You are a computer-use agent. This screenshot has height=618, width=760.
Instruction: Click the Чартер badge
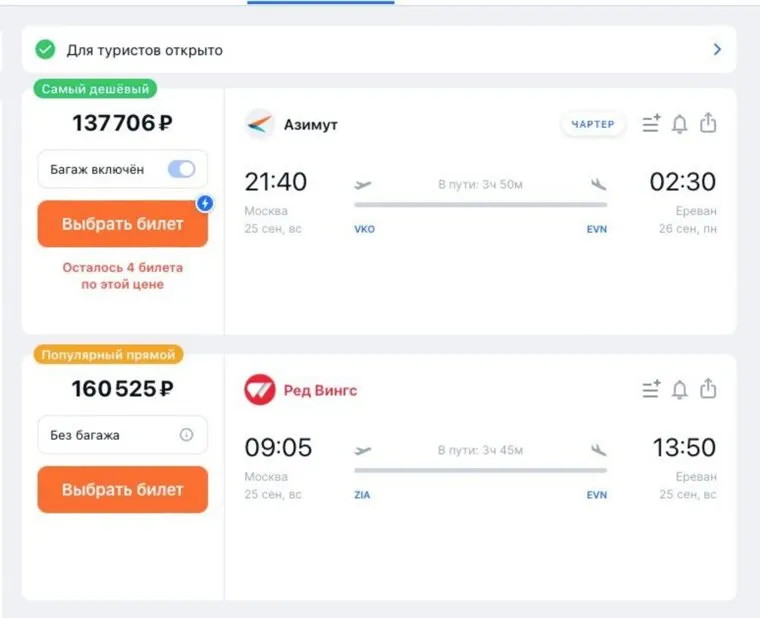click(x=593, y=124)
